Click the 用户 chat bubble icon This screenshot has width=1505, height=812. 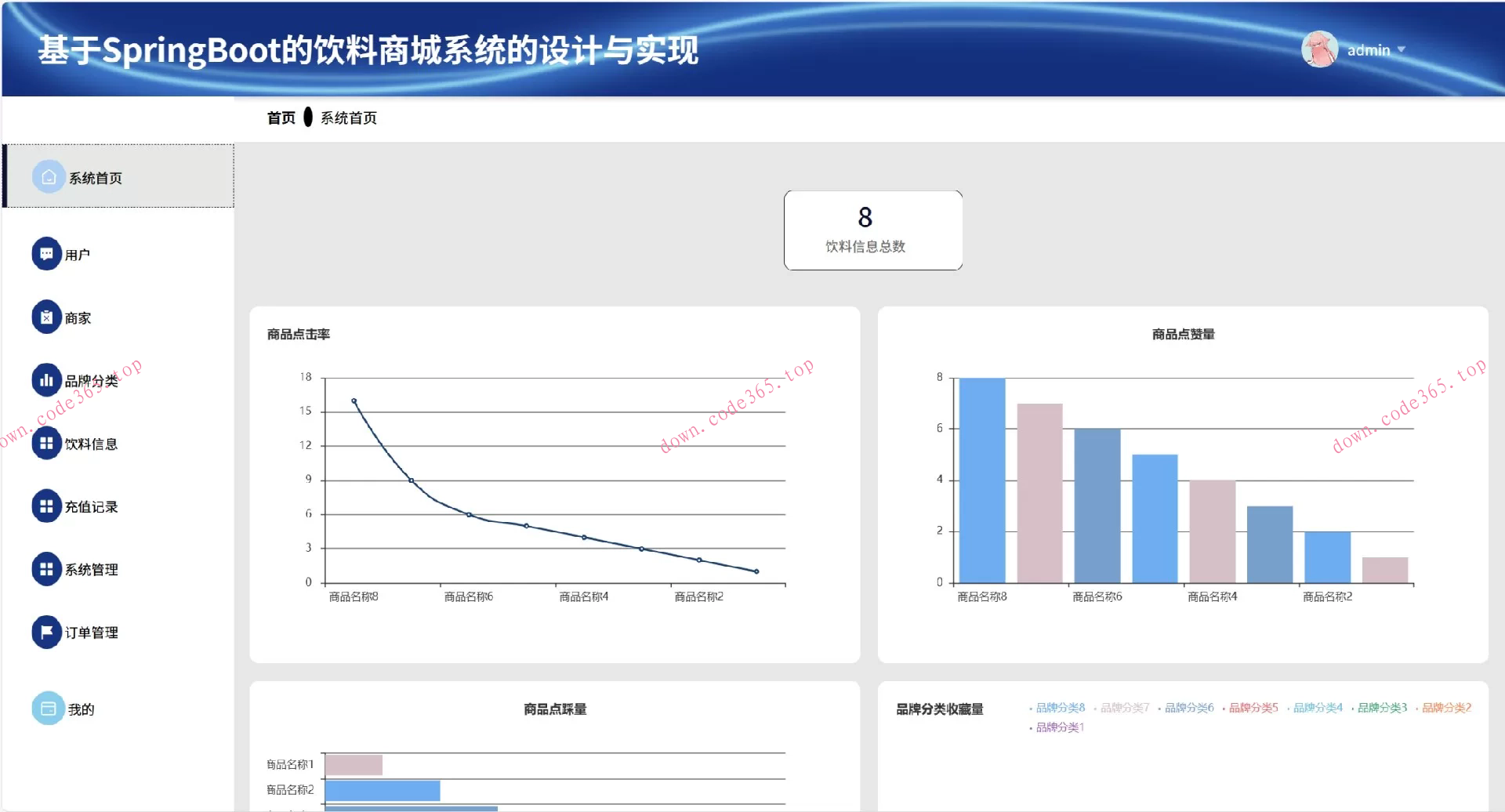(x=46, y=254)
